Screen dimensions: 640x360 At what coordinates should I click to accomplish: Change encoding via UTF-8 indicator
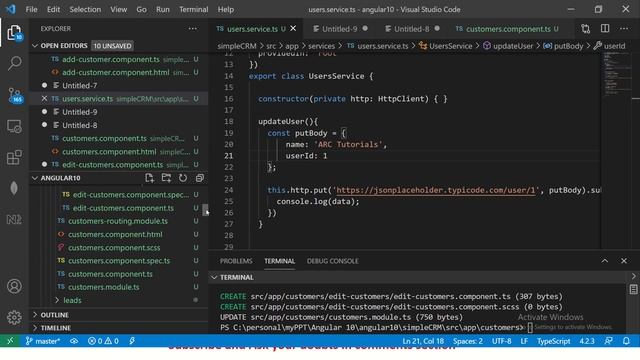(x=502, y=341)
